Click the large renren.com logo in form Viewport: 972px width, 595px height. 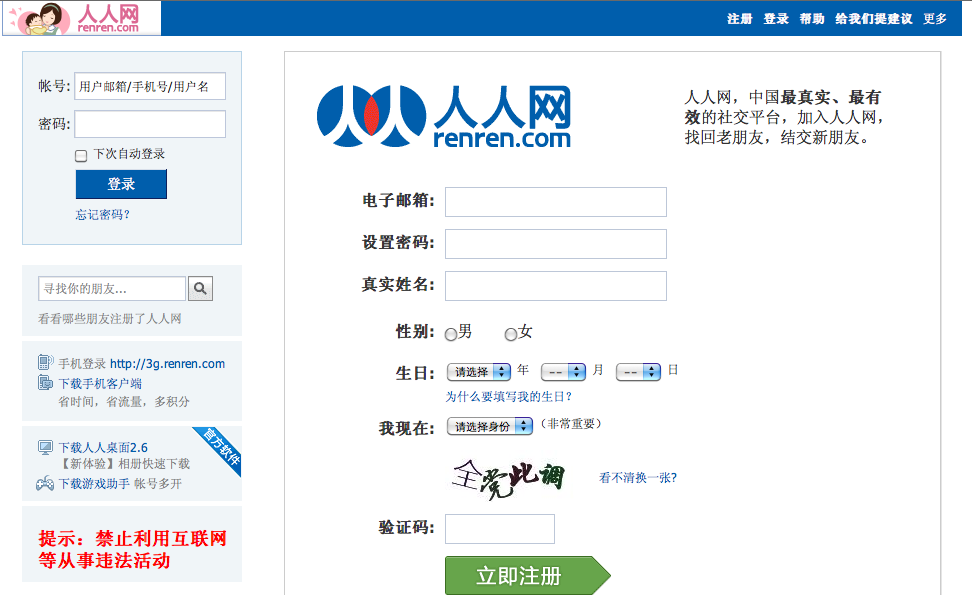pos(444,116)
